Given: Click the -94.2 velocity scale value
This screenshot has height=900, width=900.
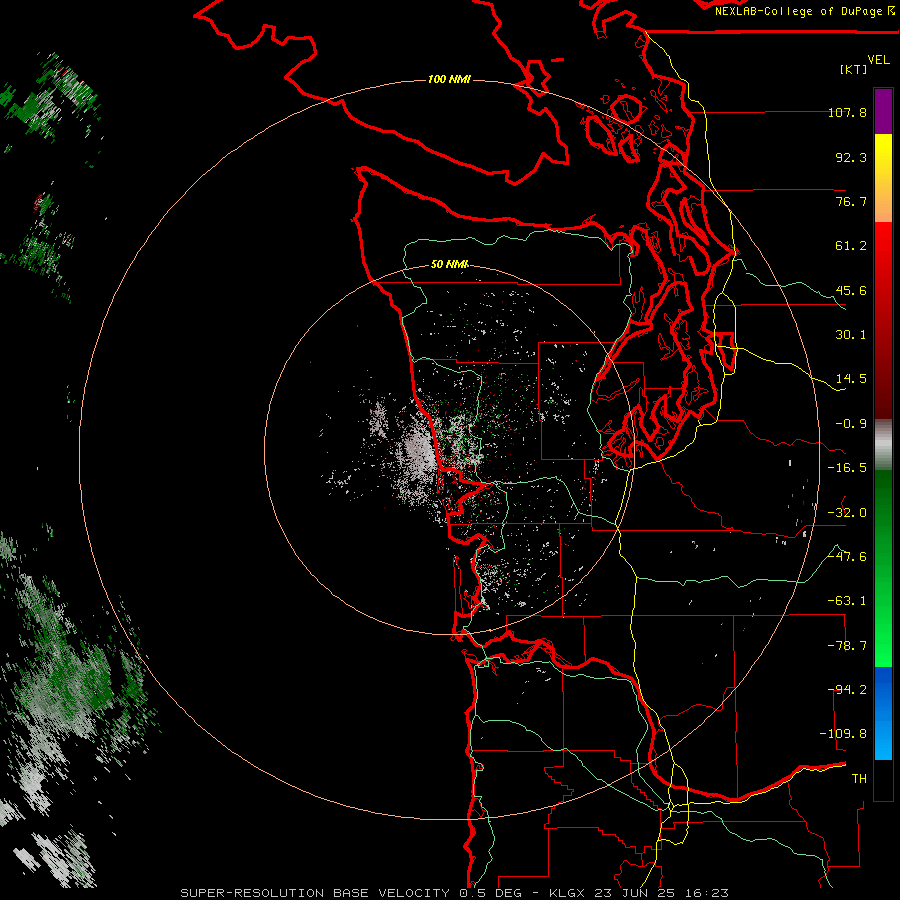Looking at the screenshot, I should (x=849, y=690).
